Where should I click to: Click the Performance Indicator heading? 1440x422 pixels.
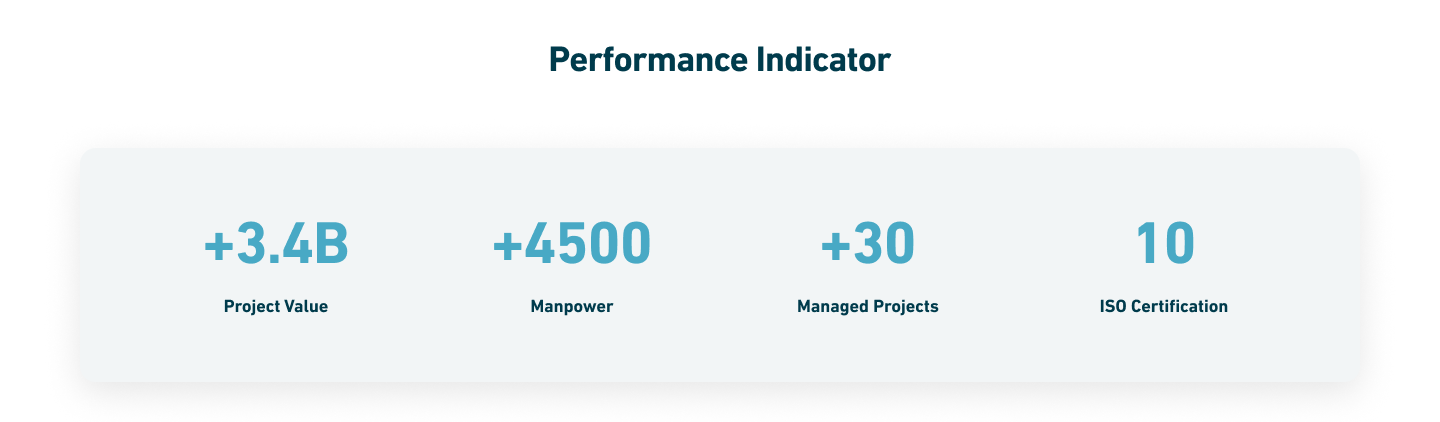(x=719, y=60)
